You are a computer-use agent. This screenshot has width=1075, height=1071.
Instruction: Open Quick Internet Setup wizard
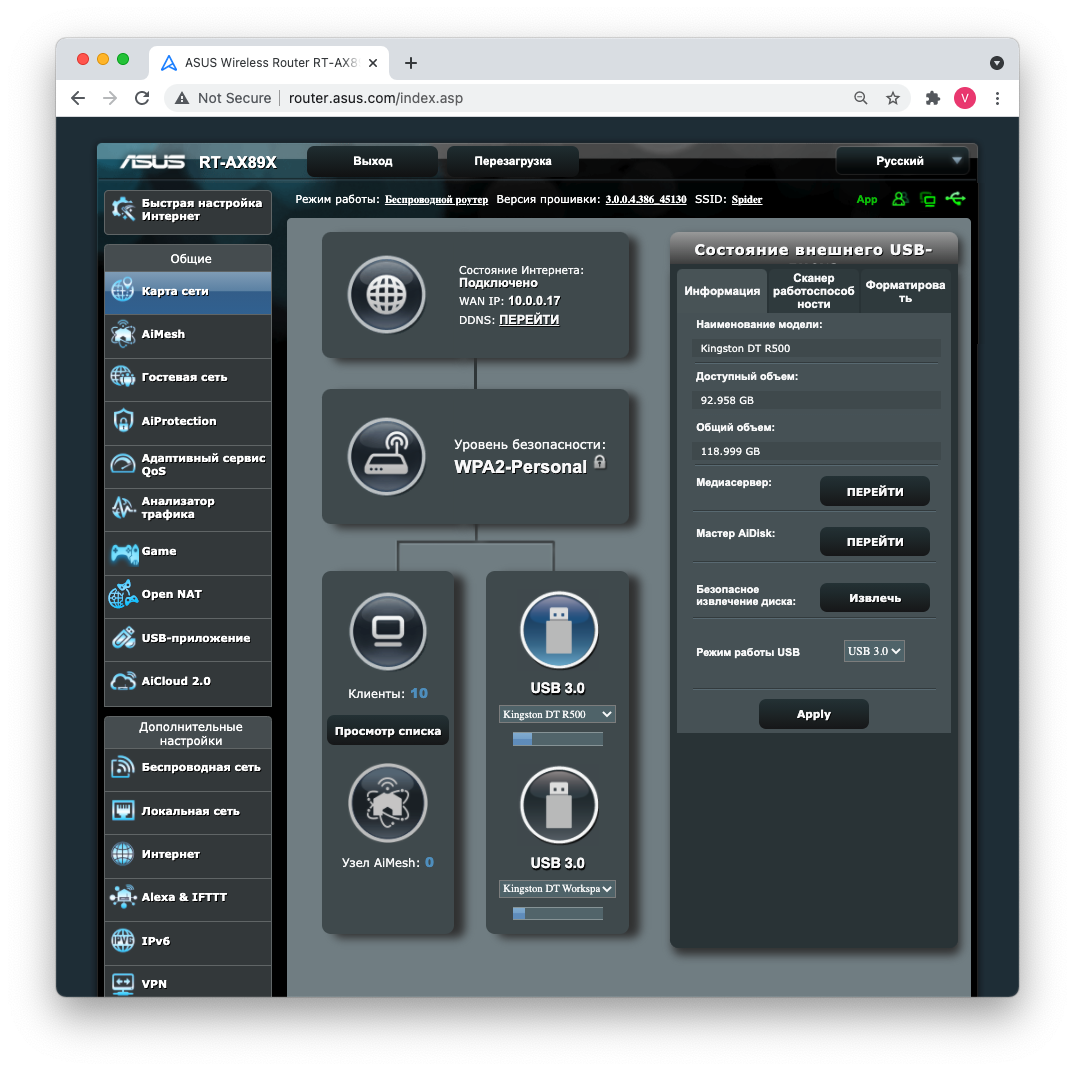(x=188, y=211)
